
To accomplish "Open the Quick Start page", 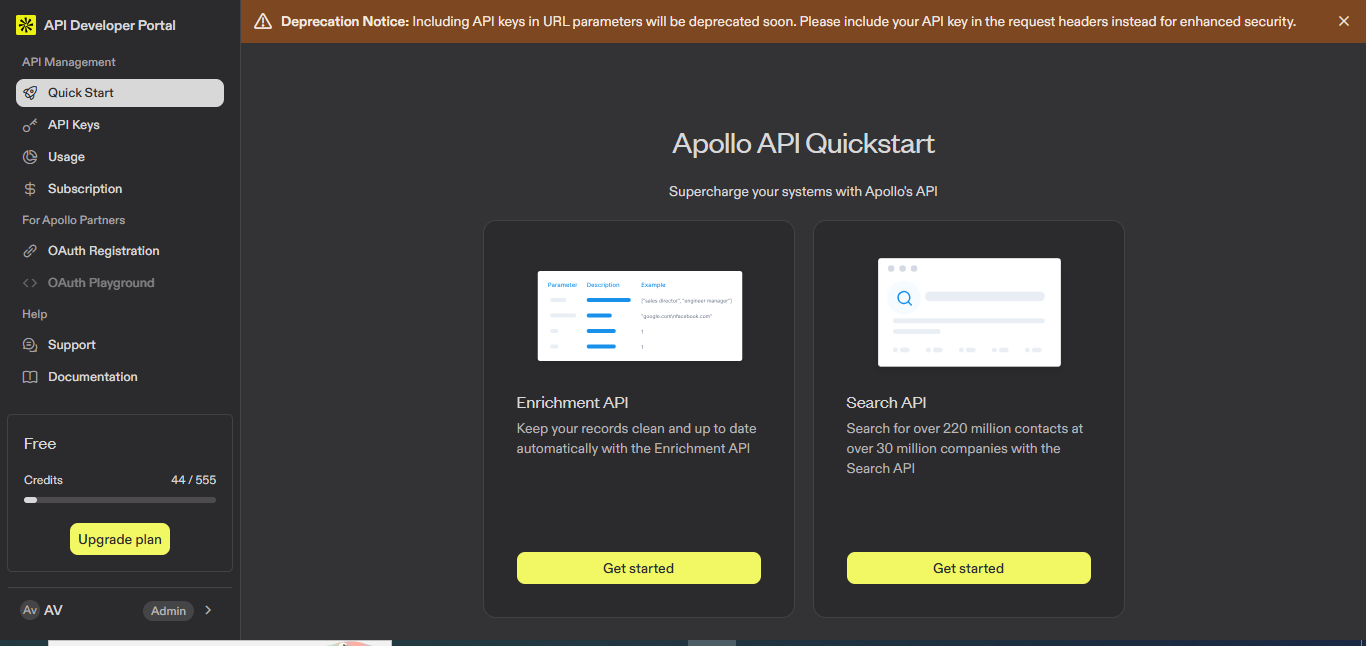I will click(120, 93).
